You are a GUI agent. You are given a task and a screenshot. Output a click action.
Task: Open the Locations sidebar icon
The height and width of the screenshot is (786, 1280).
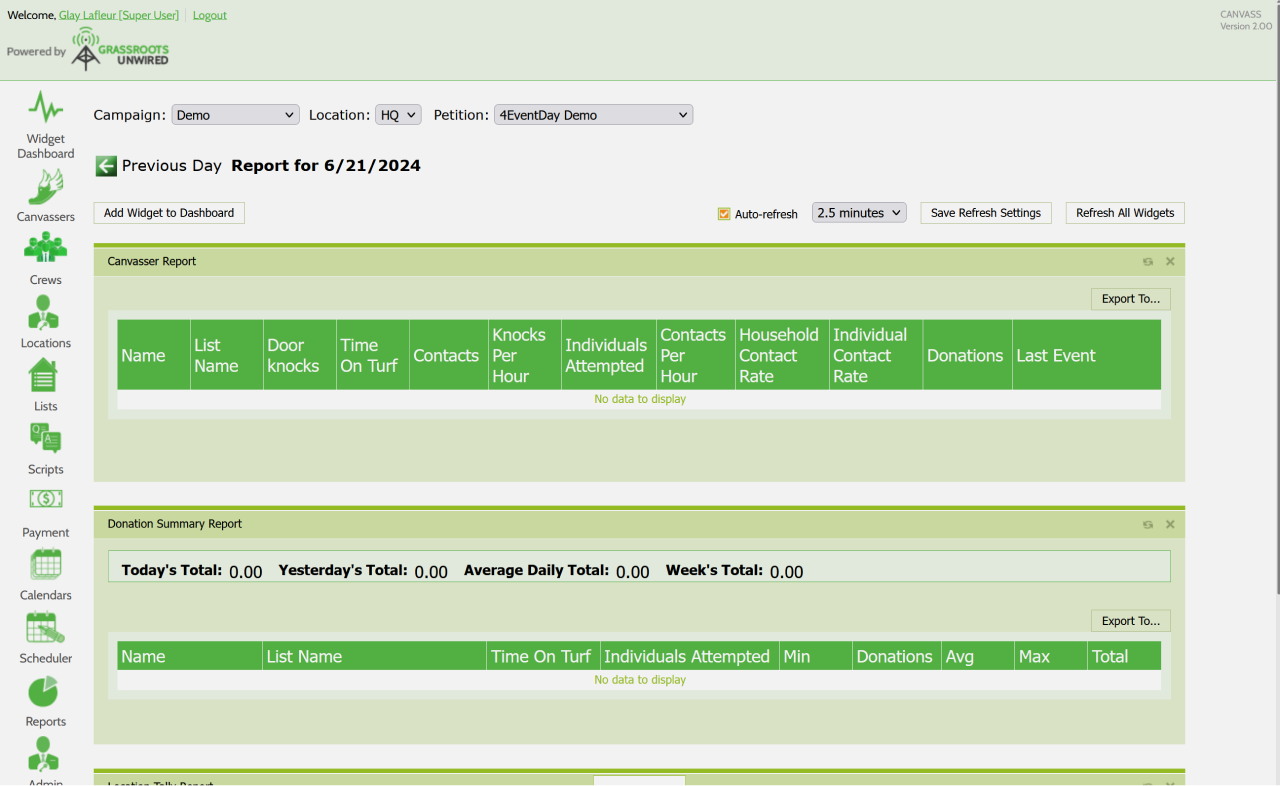[45, 312]
